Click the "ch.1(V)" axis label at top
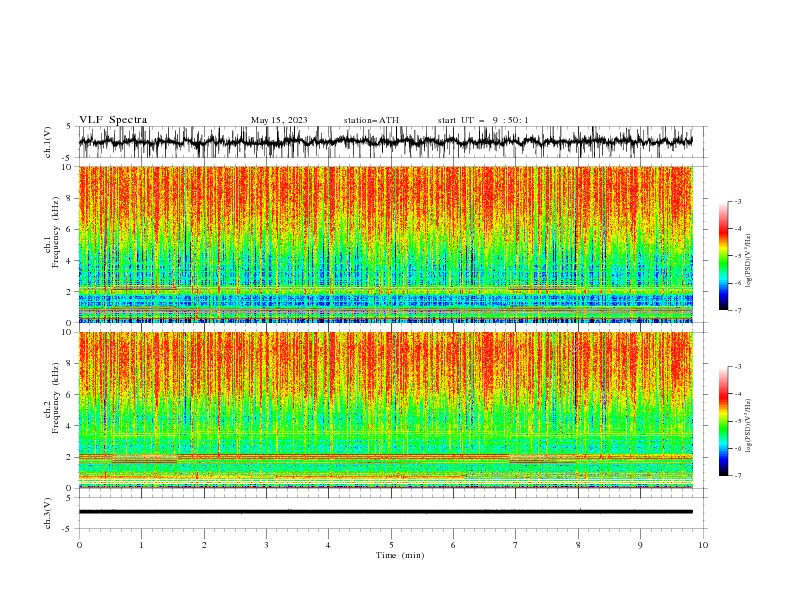Screen dimensions: 792x612 pyautogui.click(x=48, y=142)
